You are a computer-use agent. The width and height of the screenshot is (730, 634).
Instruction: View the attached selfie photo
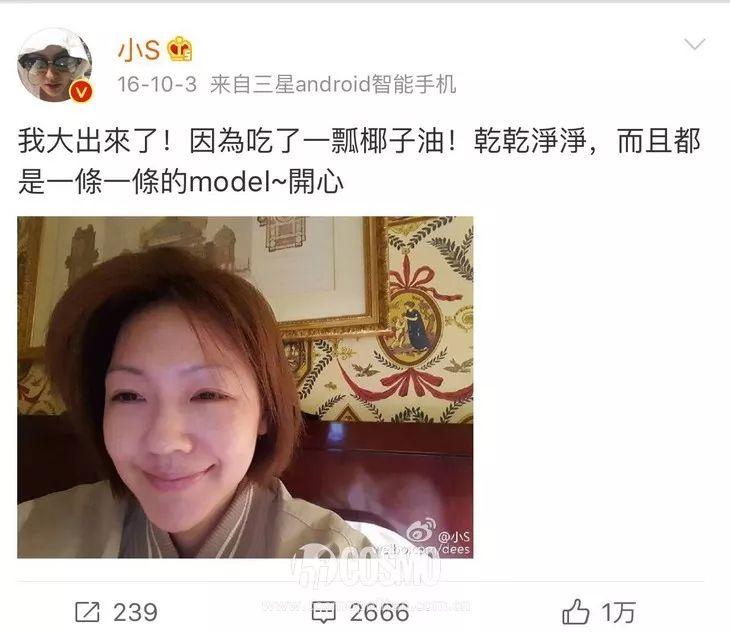245,387
